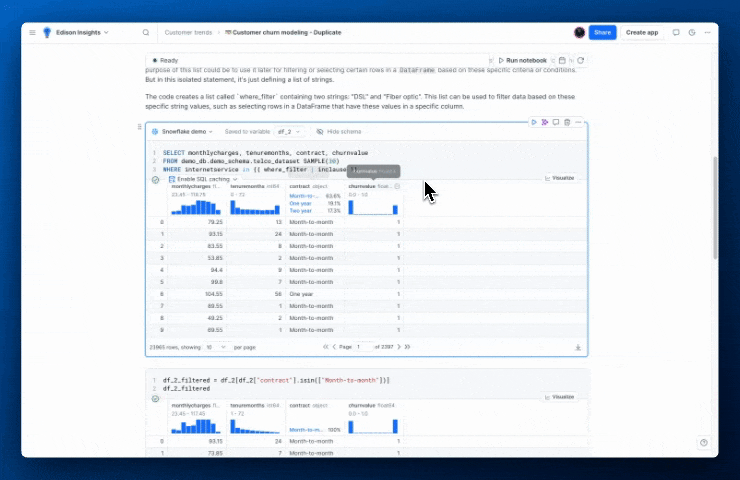The image size is (740, 480).
Task: Go to next page chevron
Action: pyautogui.click(x=399, y=347)
